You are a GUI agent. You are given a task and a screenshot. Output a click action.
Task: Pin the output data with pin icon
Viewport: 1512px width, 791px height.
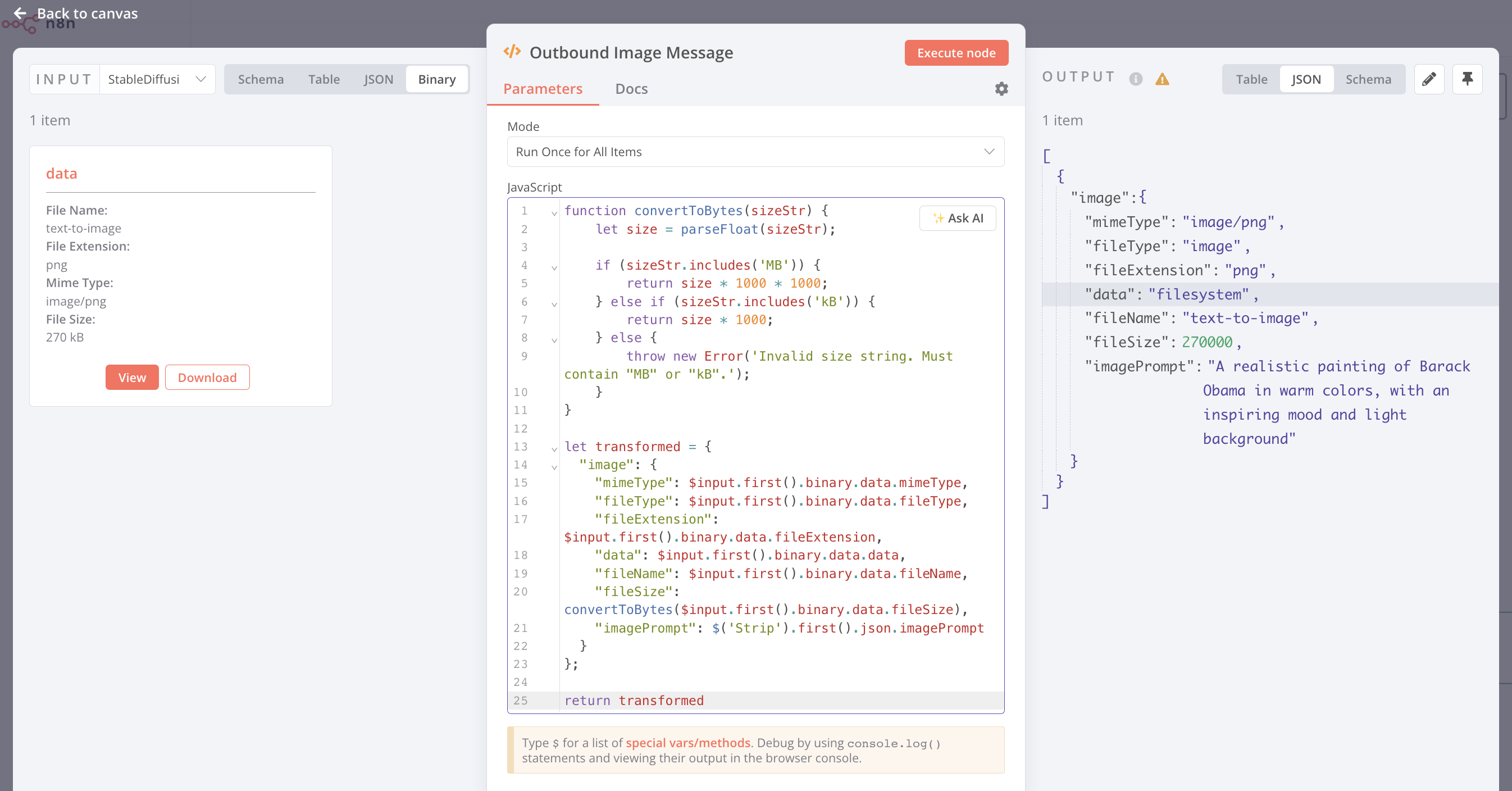pyautogui.click(x=1467, y=79)
